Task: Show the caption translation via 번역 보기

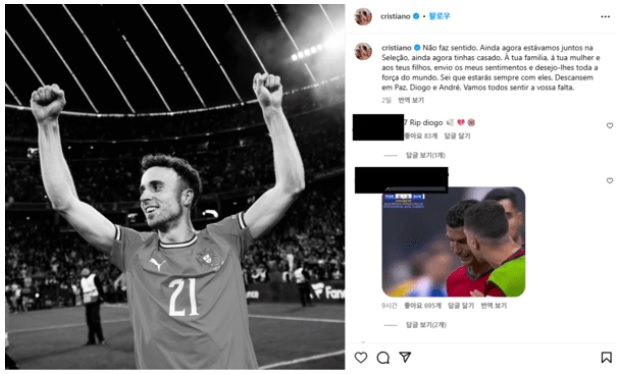Action: coord(411,100)
